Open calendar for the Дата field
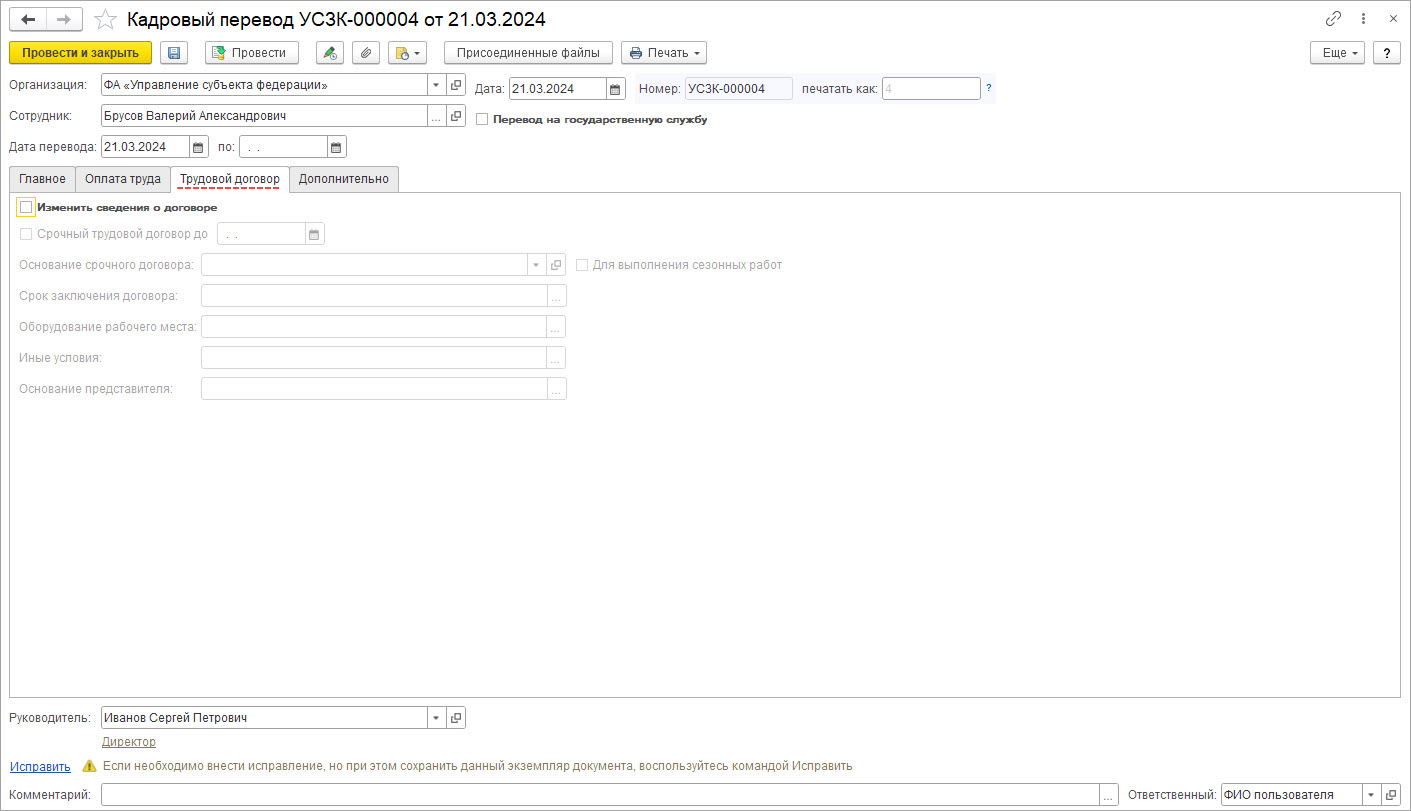The image size is (1411, 811). tap(616, 89)
